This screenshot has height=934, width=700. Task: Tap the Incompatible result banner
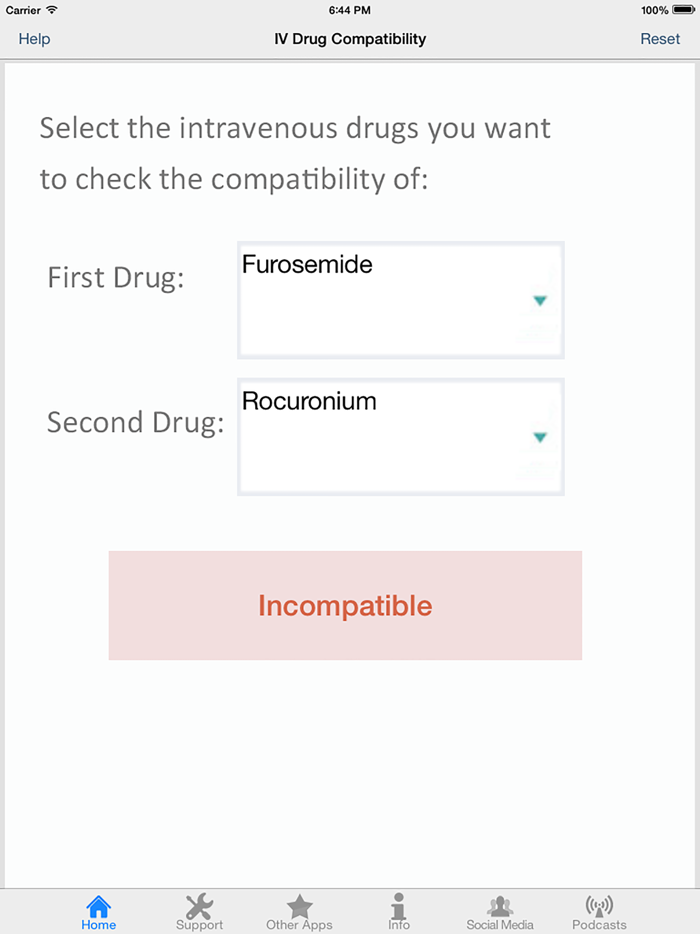click(x=345, y=605)
